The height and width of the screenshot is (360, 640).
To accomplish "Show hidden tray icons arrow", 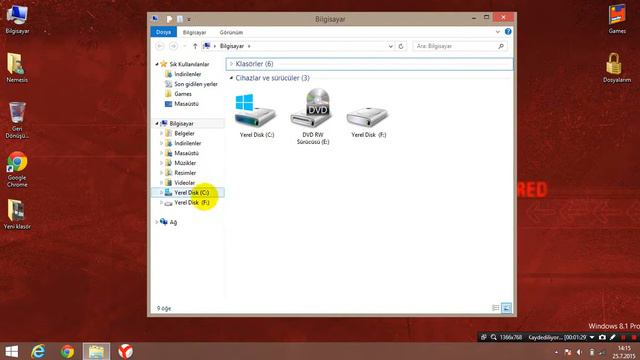I will (556, 352).
